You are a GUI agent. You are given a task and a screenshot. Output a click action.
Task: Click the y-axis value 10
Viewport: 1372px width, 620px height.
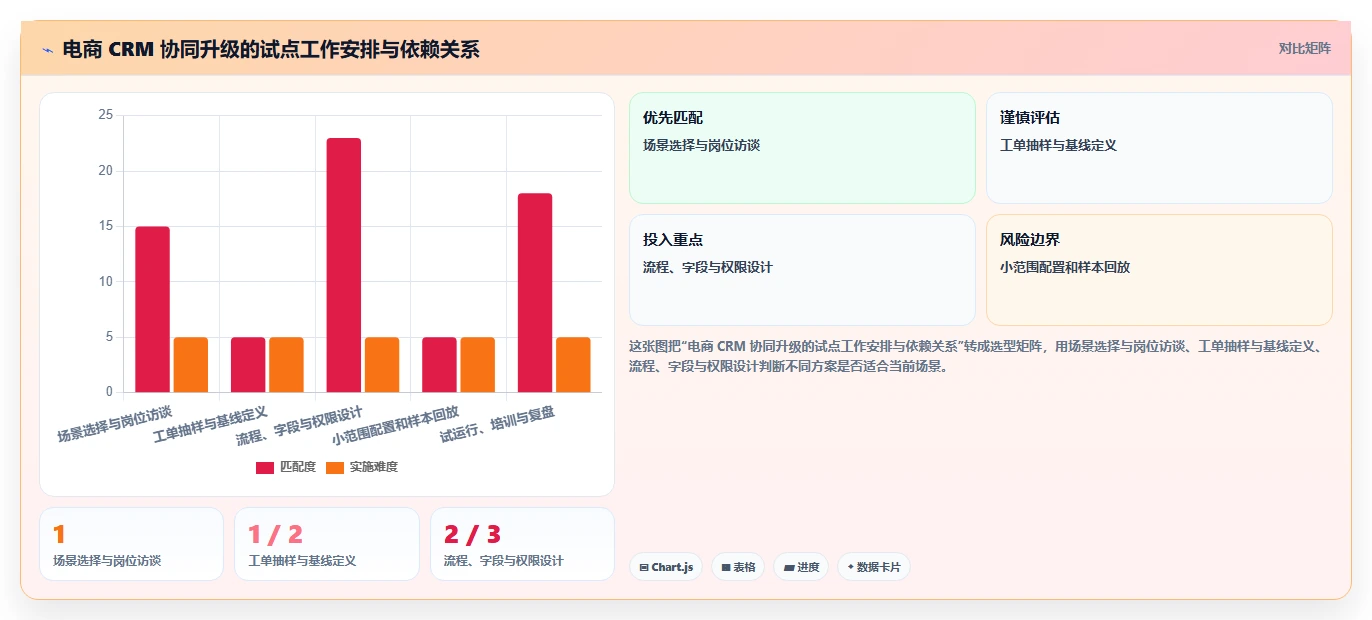(106, 281)
